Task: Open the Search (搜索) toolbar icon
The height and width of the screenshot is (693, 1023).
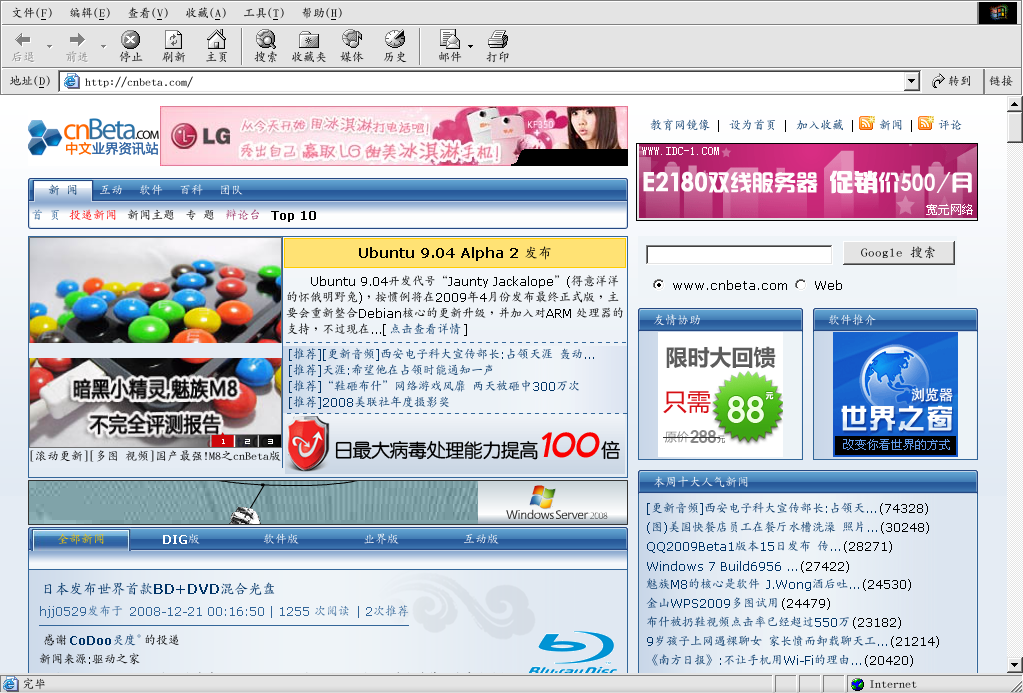Action: coord(266,39)
